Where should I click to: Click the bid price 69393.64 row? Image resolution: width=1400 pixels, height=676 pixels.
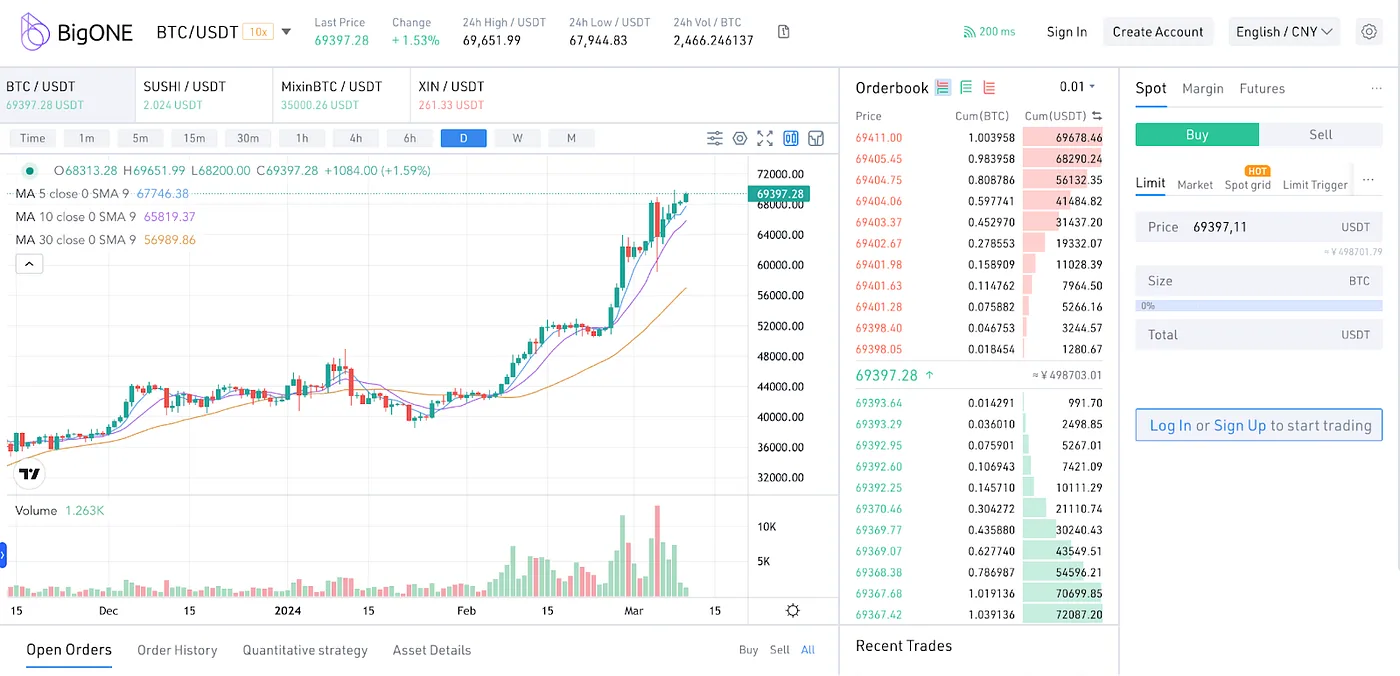979,403
